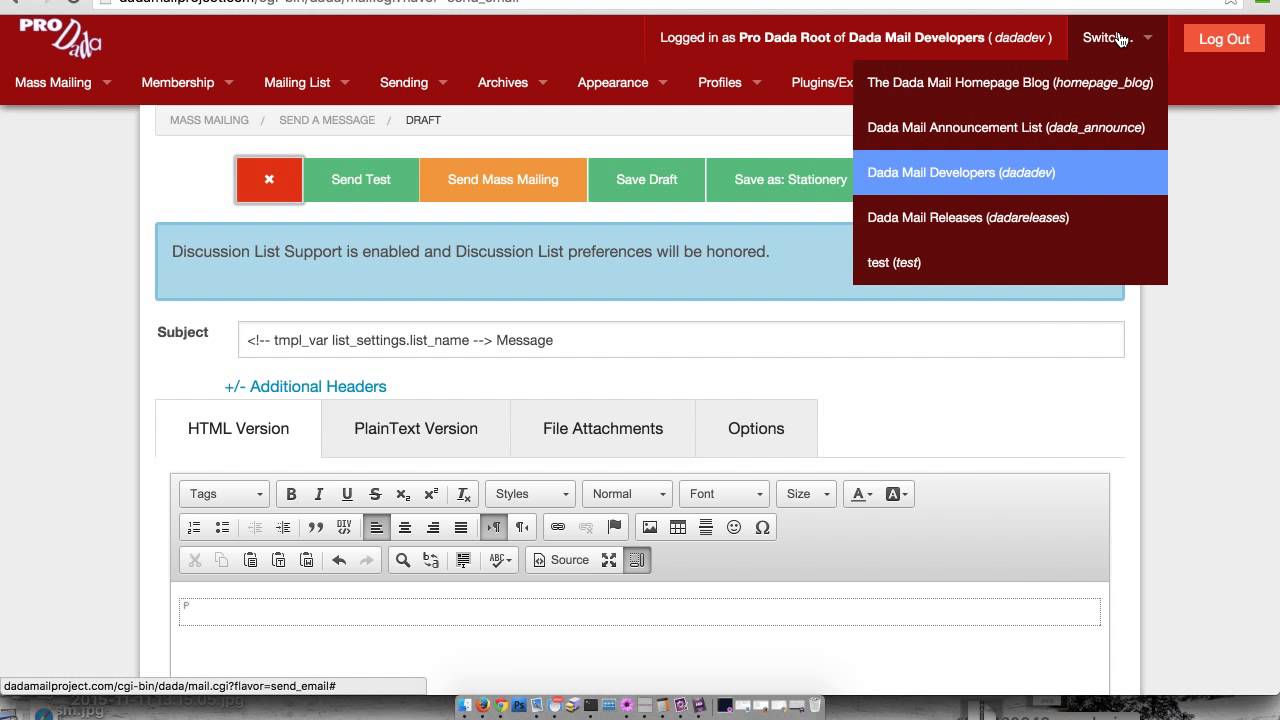
Task: Click Send Mass Mailing button
Action: tap(503, 179)
